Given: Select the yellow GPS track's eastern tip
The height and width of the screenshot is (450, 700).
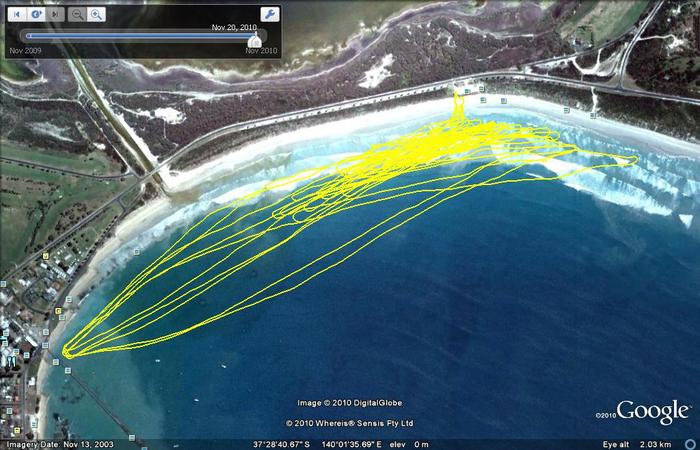Looking at the screenshot, I should [x=636, y=158].
